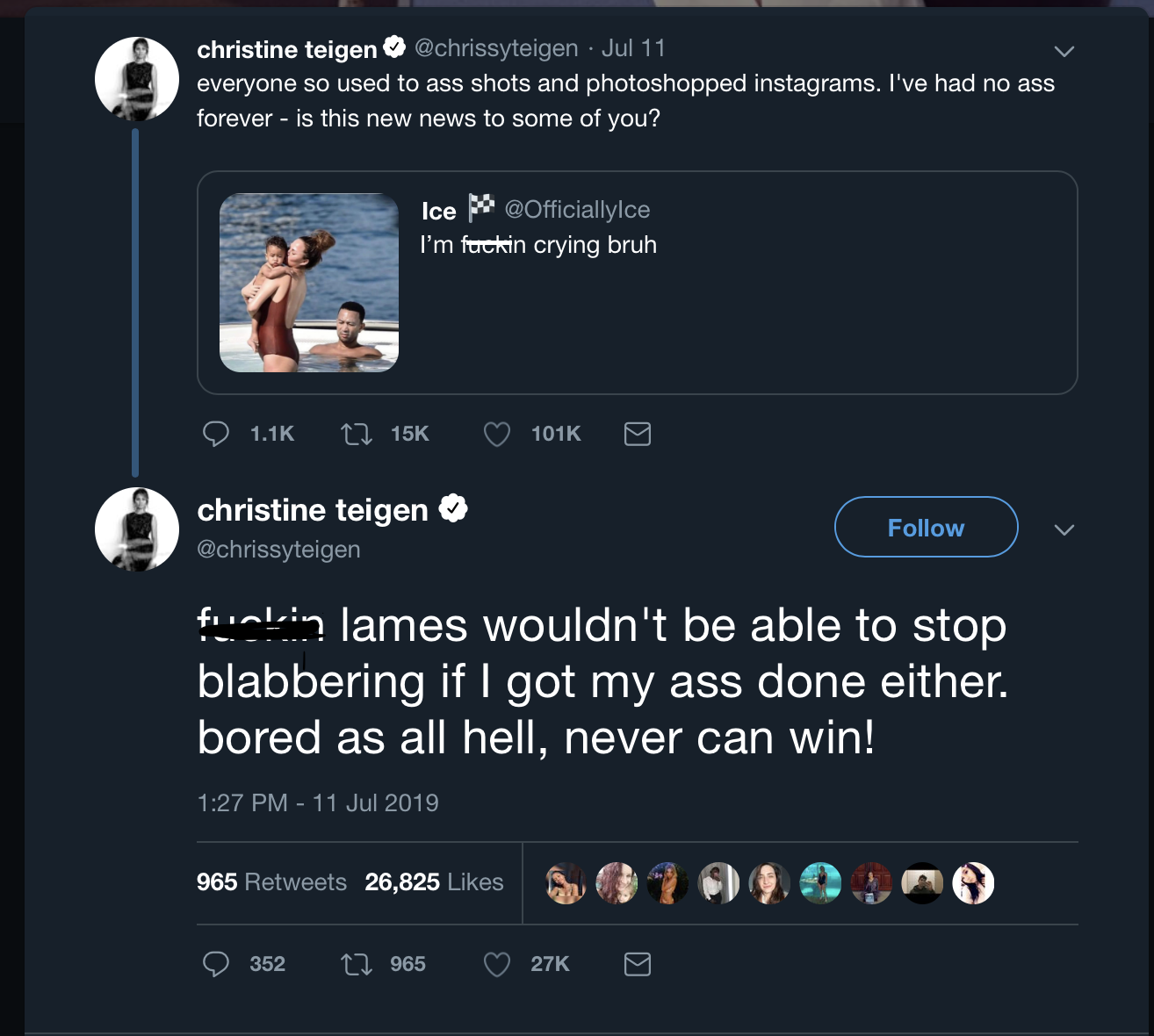Reply to the first tweet (1.1K)

coord(216,434)
